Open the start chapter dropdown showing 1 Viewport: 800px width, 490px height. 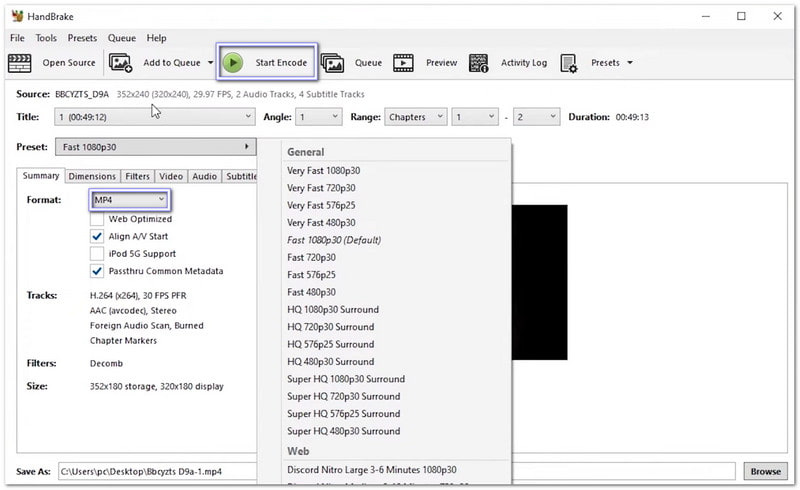pyautogui.click(x=474, y=117)
